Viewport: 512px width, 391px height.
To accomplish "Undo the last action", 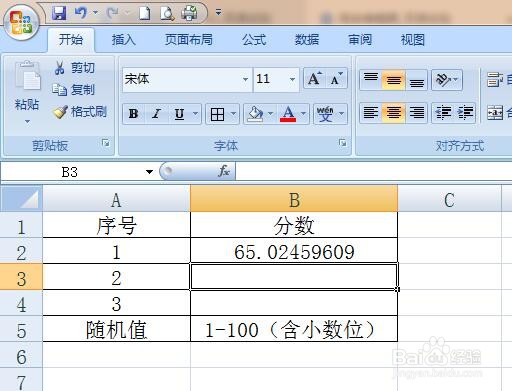I will 80,13.
